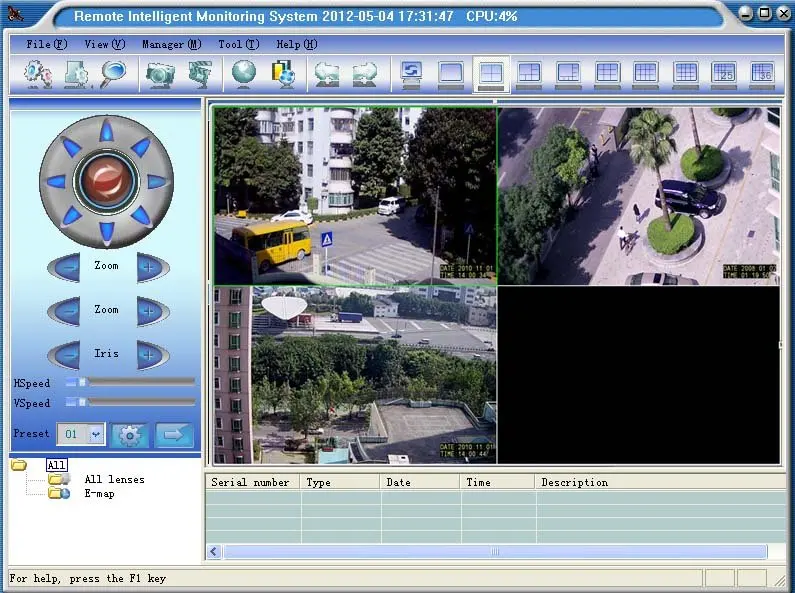This screenshot has width=795, height=593.
Task: Select the four-split view layout
Action: 491,75
